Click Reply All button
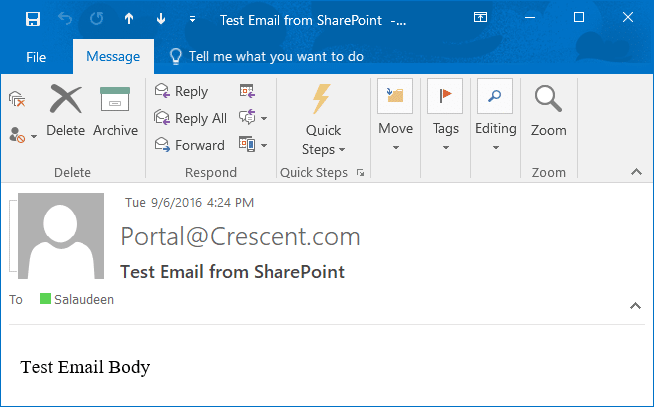The height and width of the screenshot is (413, 661). point(190,118)
